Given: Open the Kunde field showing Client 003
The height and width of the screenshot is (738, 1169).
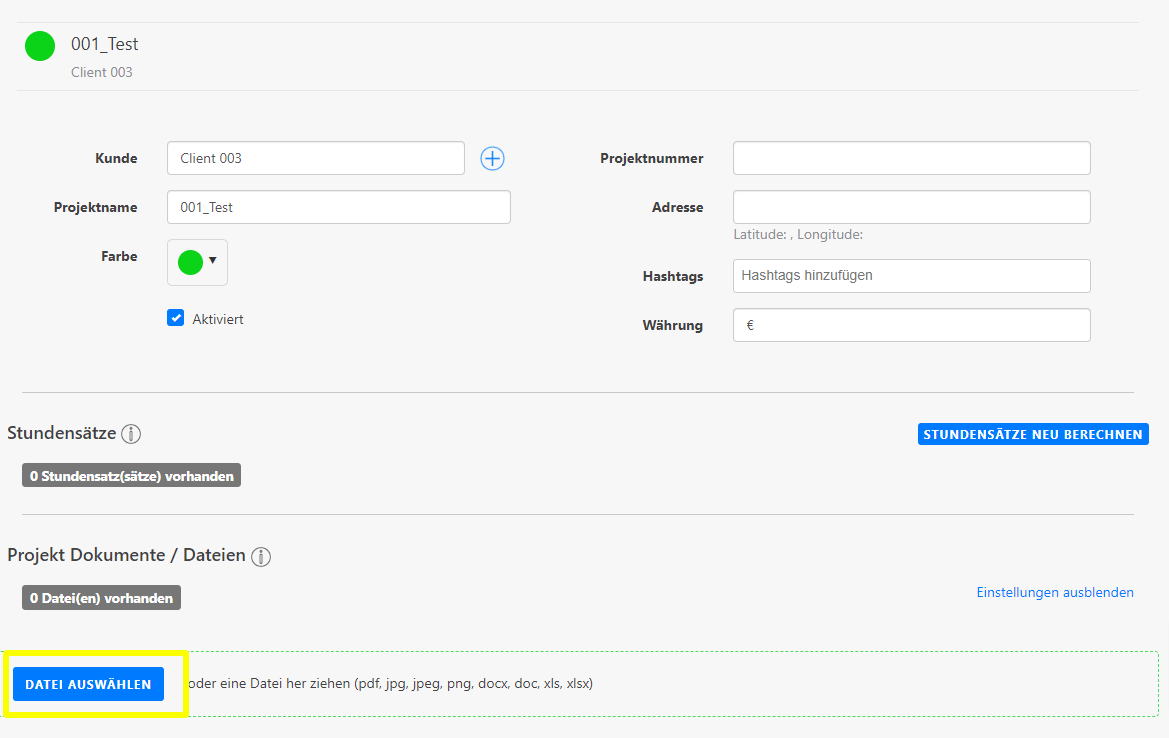Looking at the screenshot, I should pos(315,158).
